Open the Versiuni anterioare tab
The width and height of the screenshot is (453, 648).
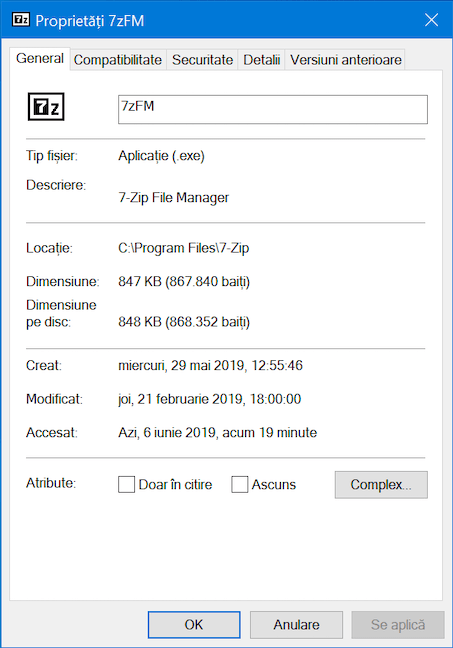coord(346,60)
